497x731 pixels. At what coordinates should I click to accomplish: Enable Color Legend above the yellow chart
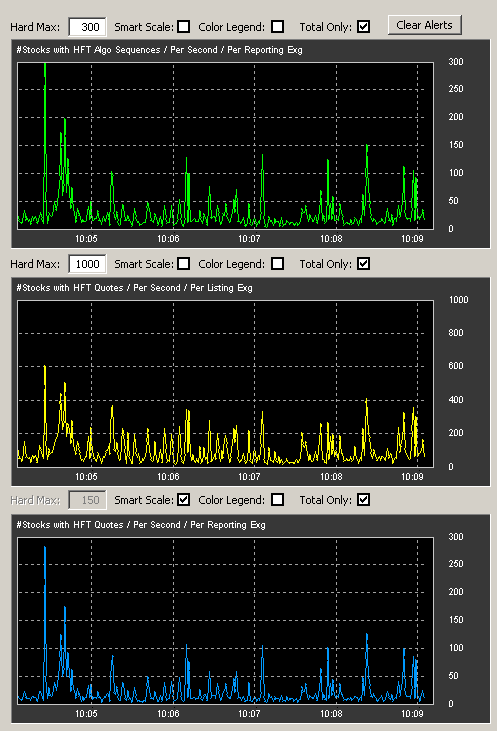(x=277, y=264)
